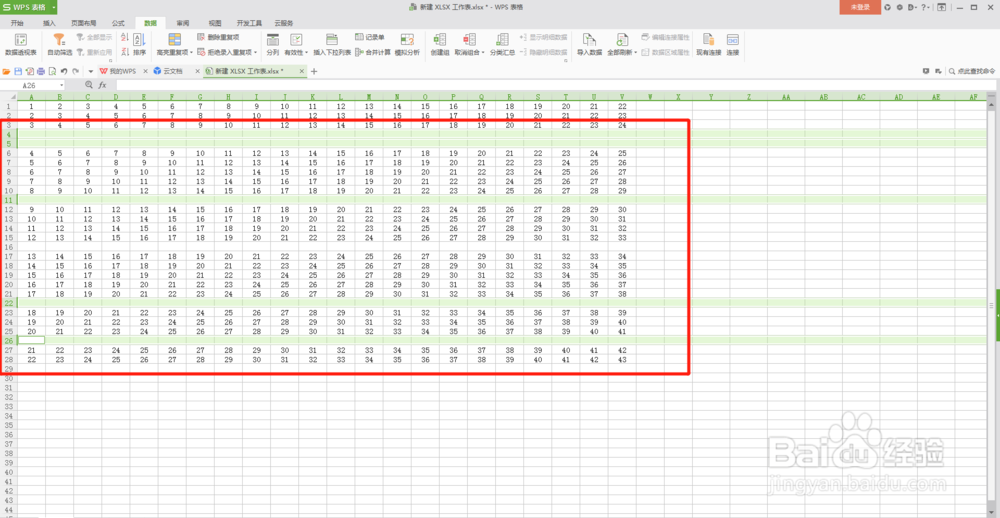Click 分类汇总 subtotal
Image resolution: width=1000 pixels, height=518 pixels.
pos(503,45)
